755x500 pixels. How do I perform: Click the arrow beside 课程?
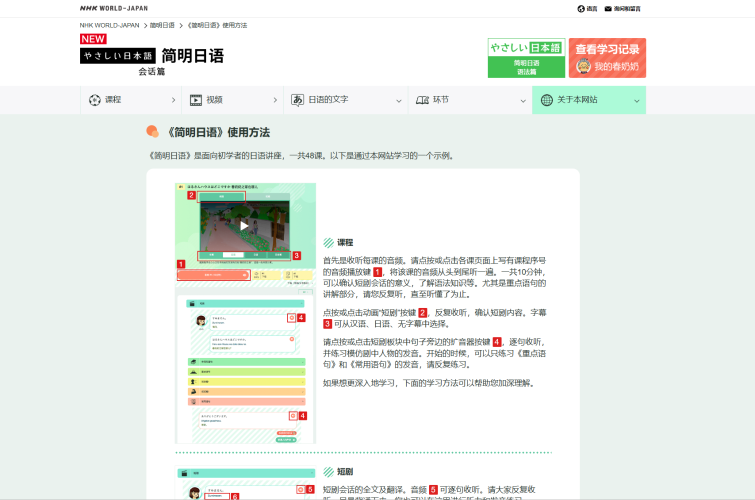tap(173, 100)
